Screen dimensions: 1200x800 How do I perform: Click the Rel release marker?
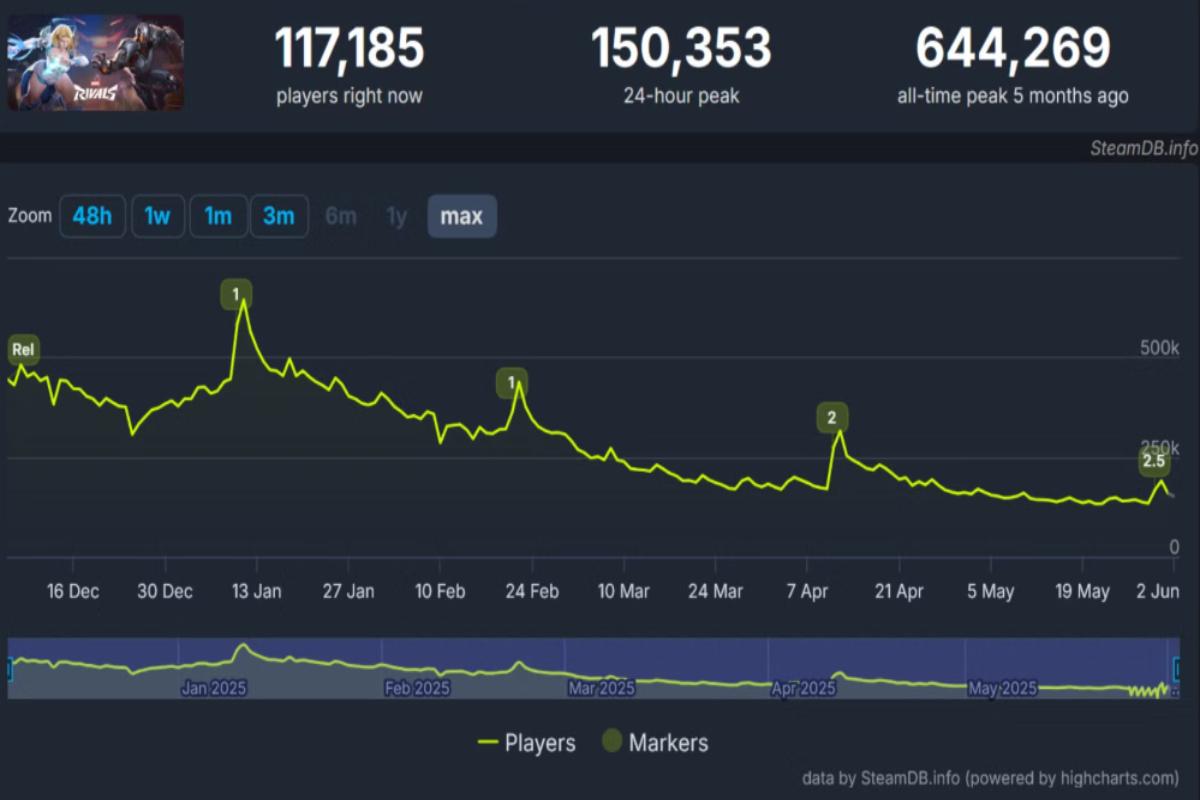point(23,350)
